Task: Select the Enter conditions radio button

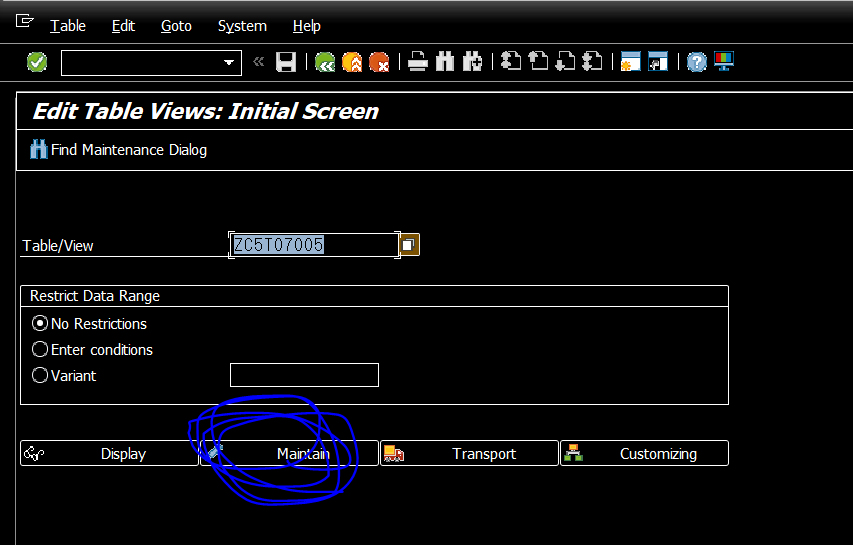Action: pyautogui.click(x=40, y=349)
